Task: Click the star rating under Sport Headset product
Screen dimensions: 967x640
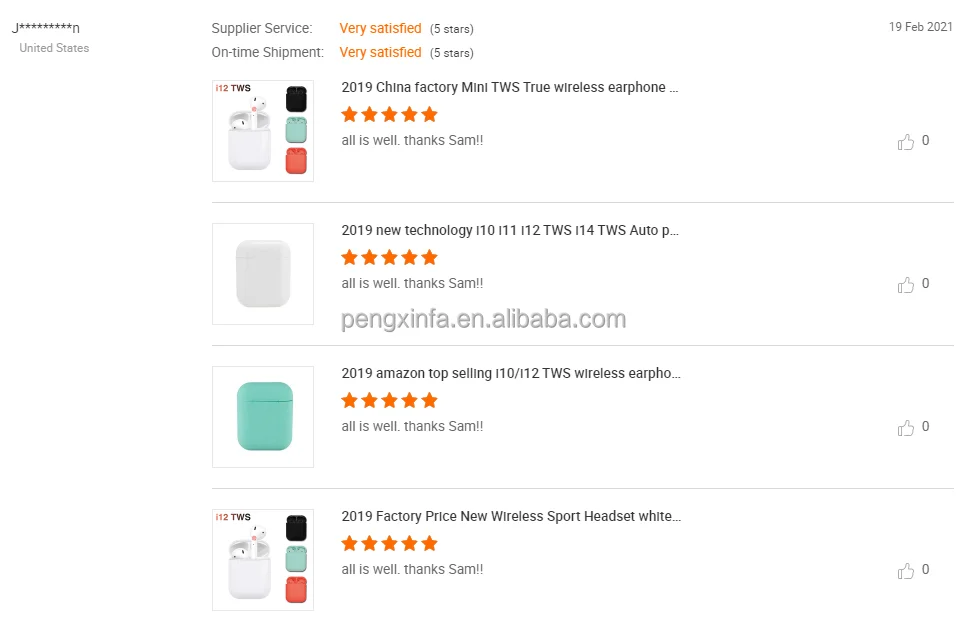Action: (x=390, y=543)
